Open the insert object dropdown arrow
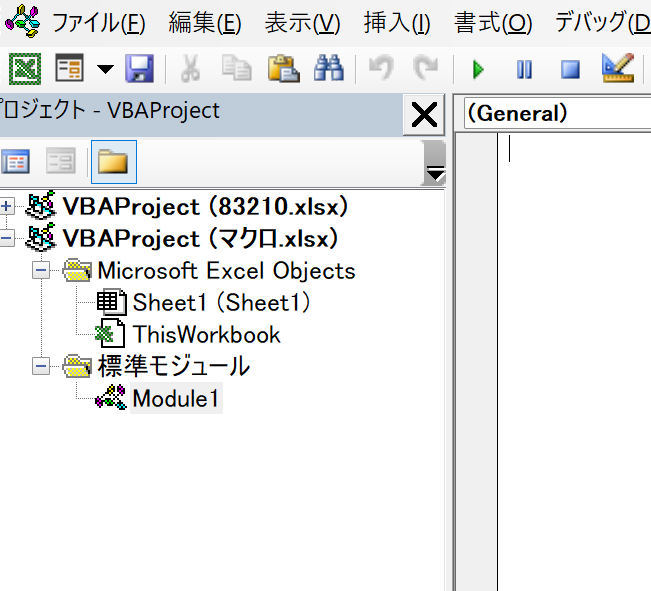This screenshot has width=651, height=591. click(105, 69)
